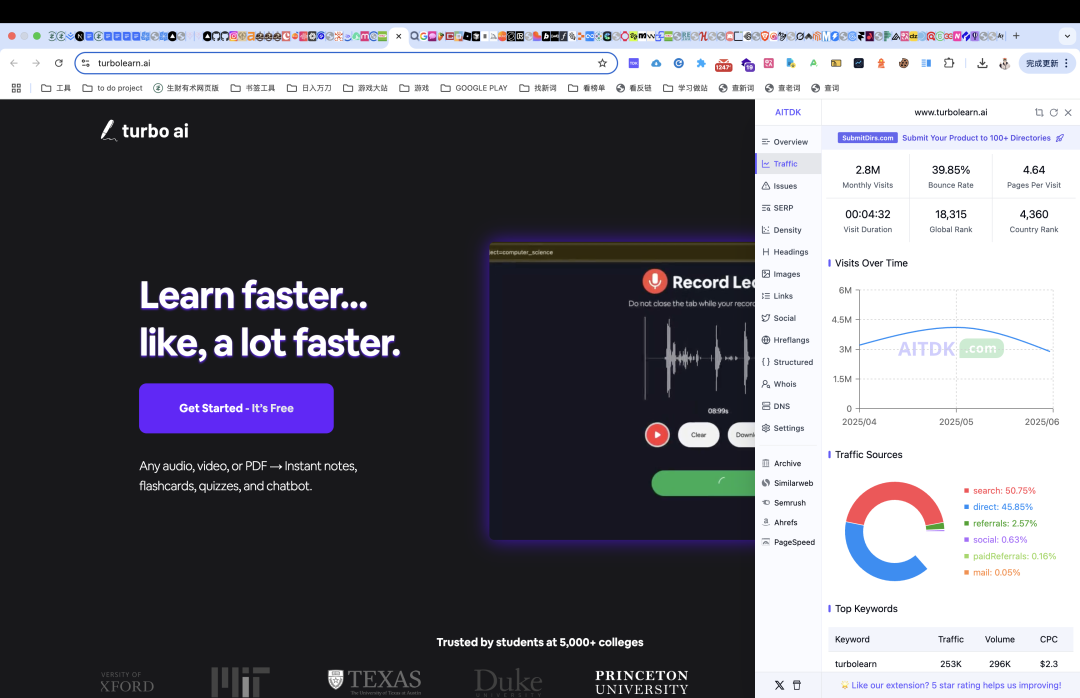Click the X (Twitter) icon at panel bottom

(x=779, y=685)
